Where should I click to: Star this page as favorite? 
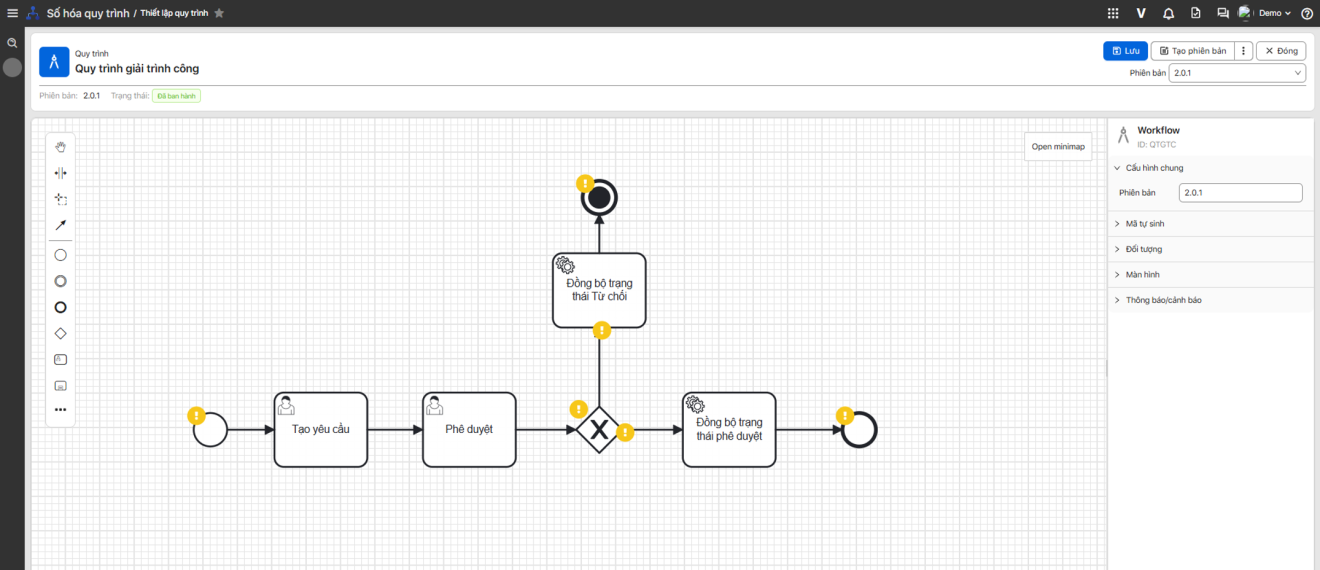[x=219, y=13]
